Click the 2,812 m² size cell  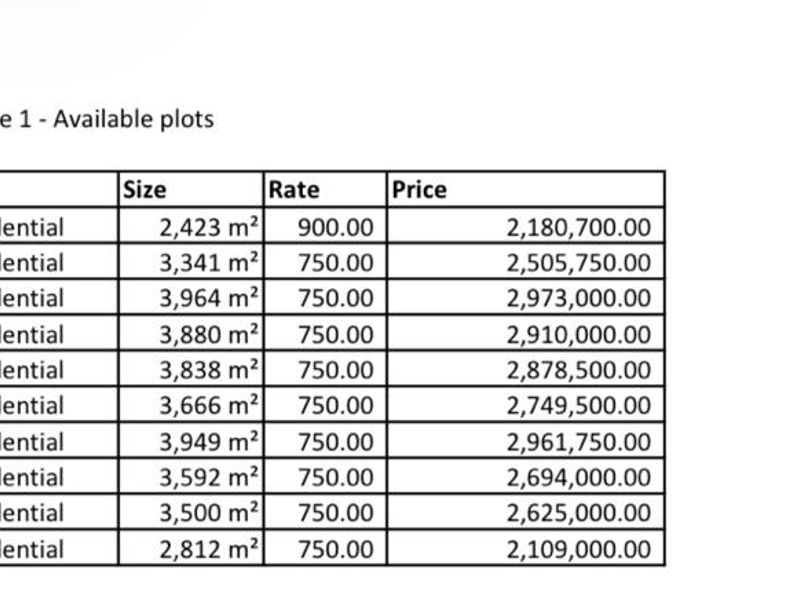click(x=209, y=549)
